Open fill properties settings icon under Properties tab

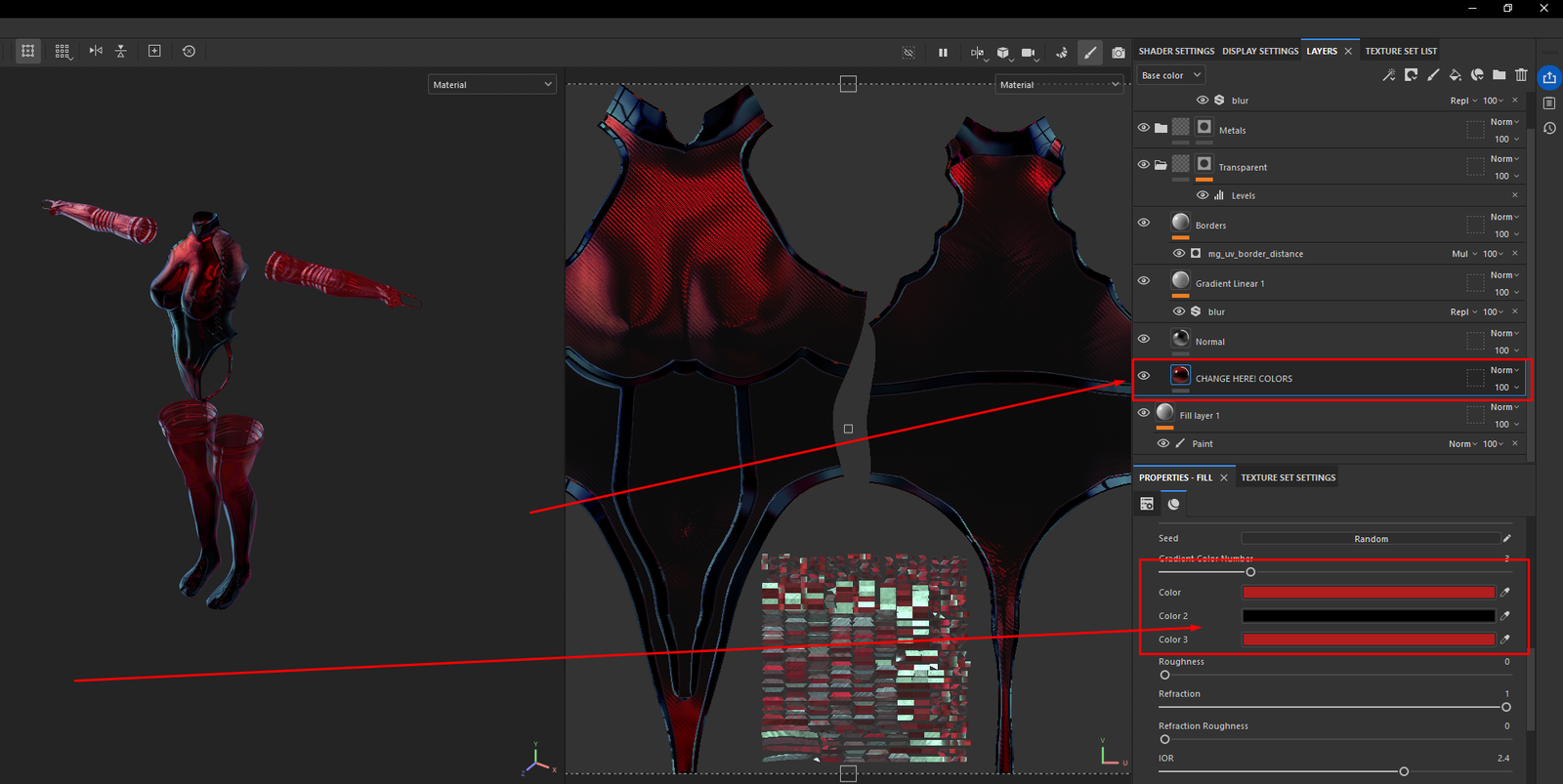1147,504
